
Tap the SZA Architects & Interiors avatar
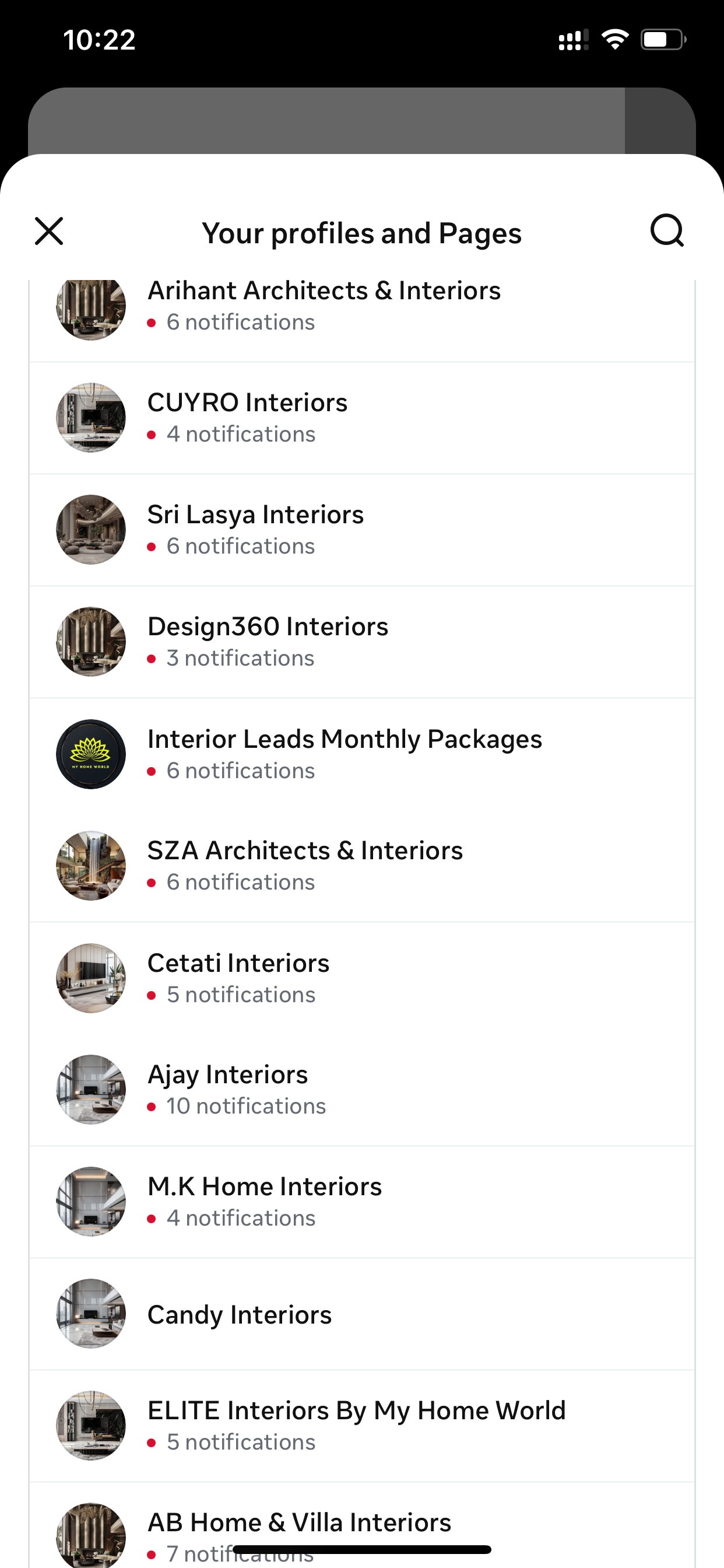(92, 866)
